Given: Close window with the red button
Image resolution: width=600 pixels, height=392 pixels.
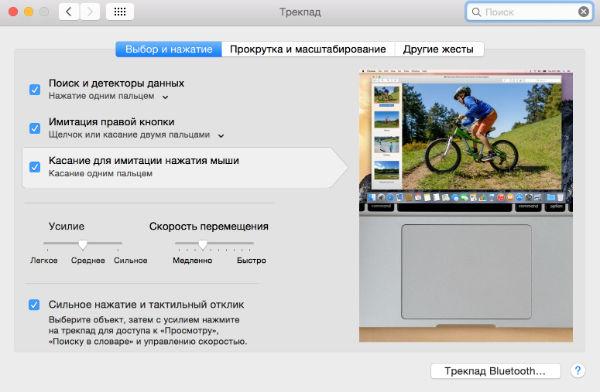Looking at the screenshot, I should click(13, 12).
